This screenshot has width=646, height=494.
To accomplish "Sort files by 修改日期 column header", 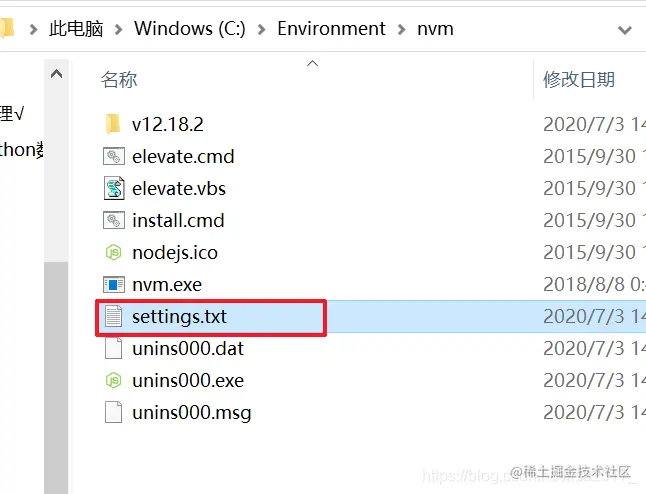I will (x=578, y=80).
